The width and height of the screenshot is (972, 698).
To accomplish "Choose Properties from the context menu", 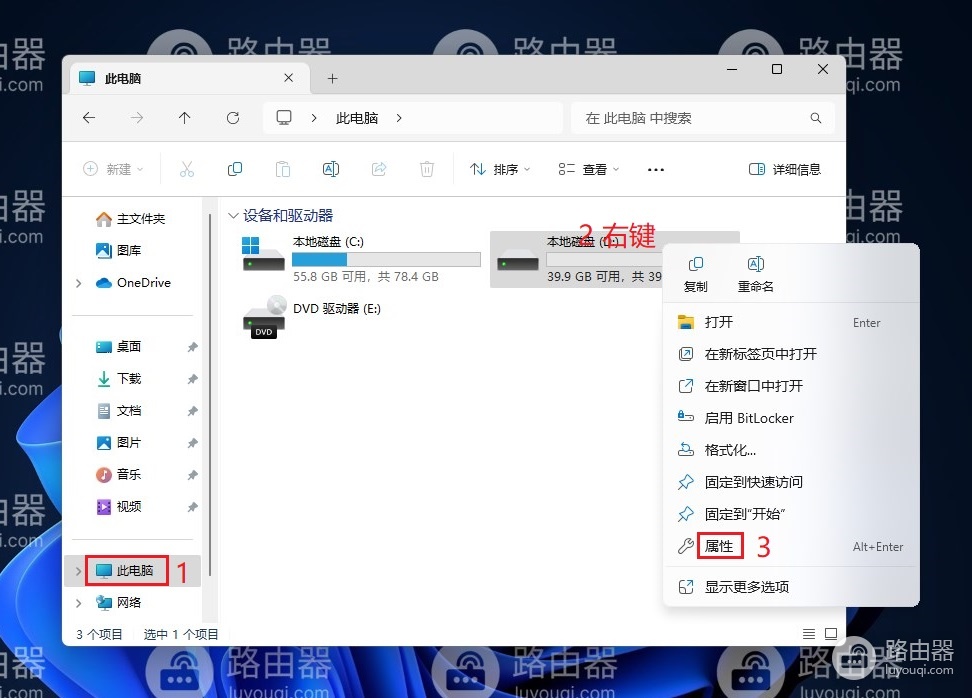I will (x=791, y=546).
